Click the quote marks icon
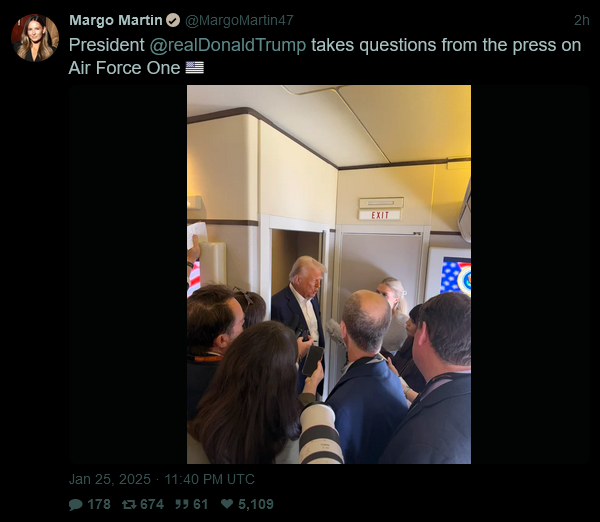Viewport: 600px width, 522px height. (181, 504)
